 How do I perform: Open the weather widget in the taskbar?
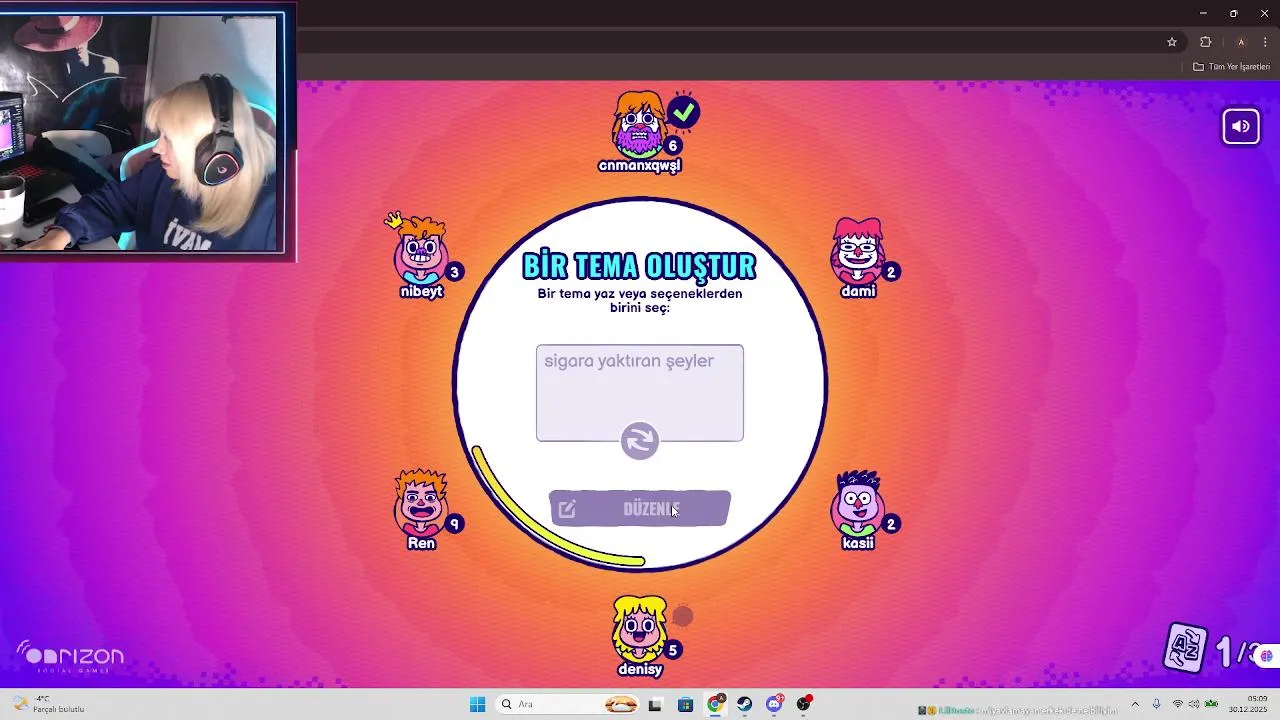click(50, 704)
